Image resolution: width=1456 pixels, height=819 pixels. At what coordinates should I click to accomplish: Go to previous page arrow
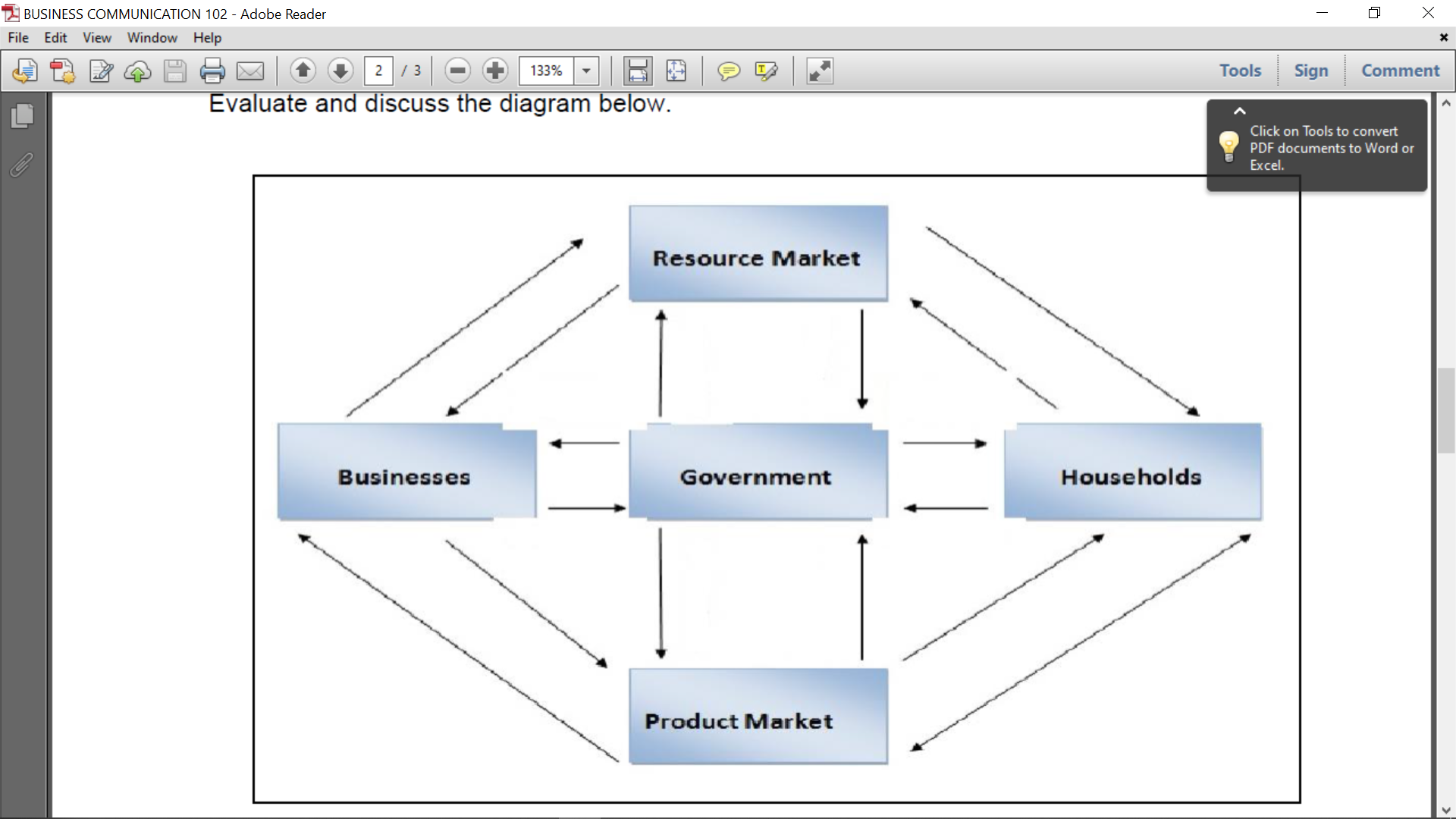tap(303, 71)
